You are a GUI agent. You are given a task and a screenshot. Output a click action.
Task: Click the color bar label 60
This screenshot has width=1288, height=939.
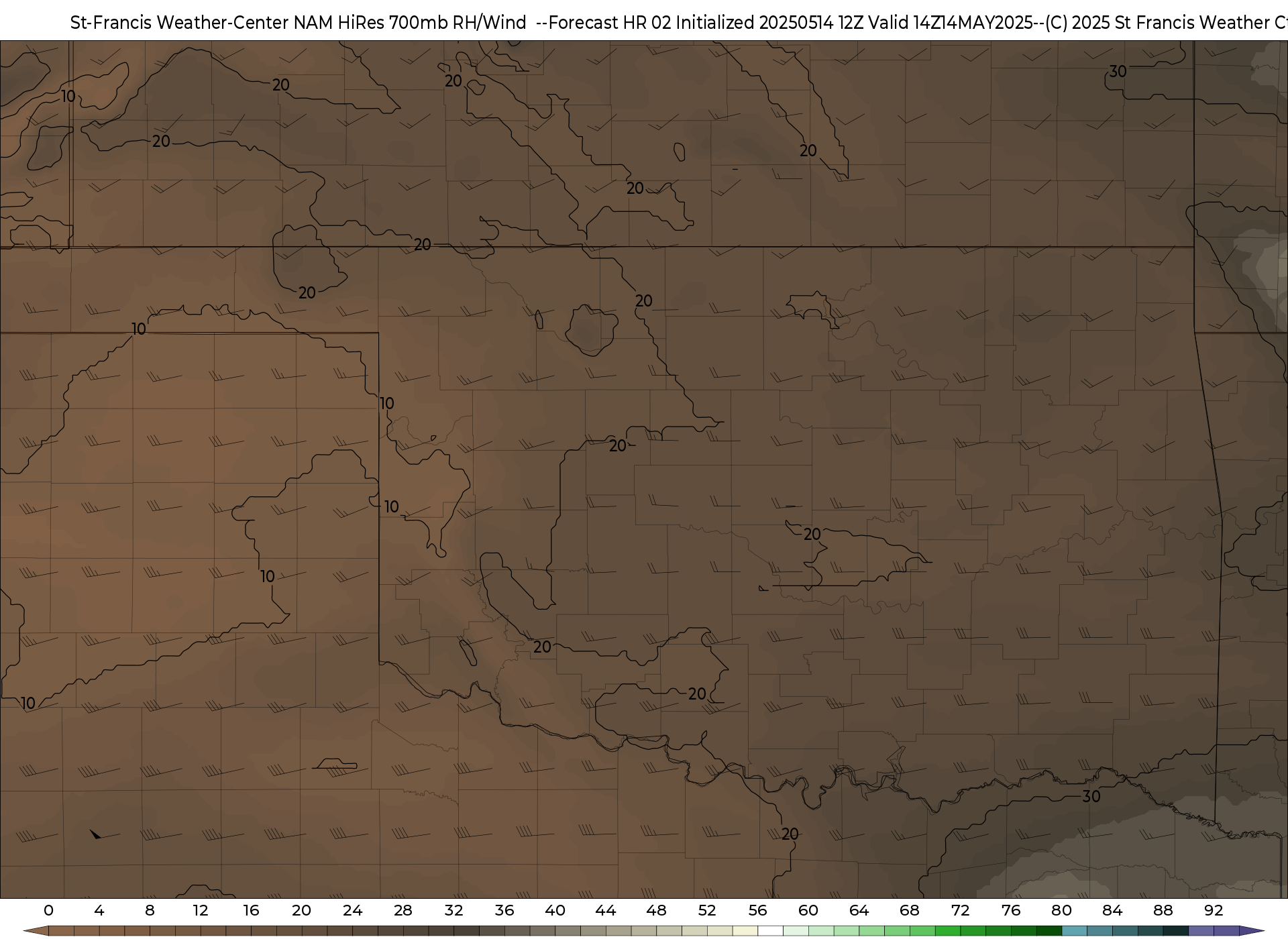tap(808, 910)
